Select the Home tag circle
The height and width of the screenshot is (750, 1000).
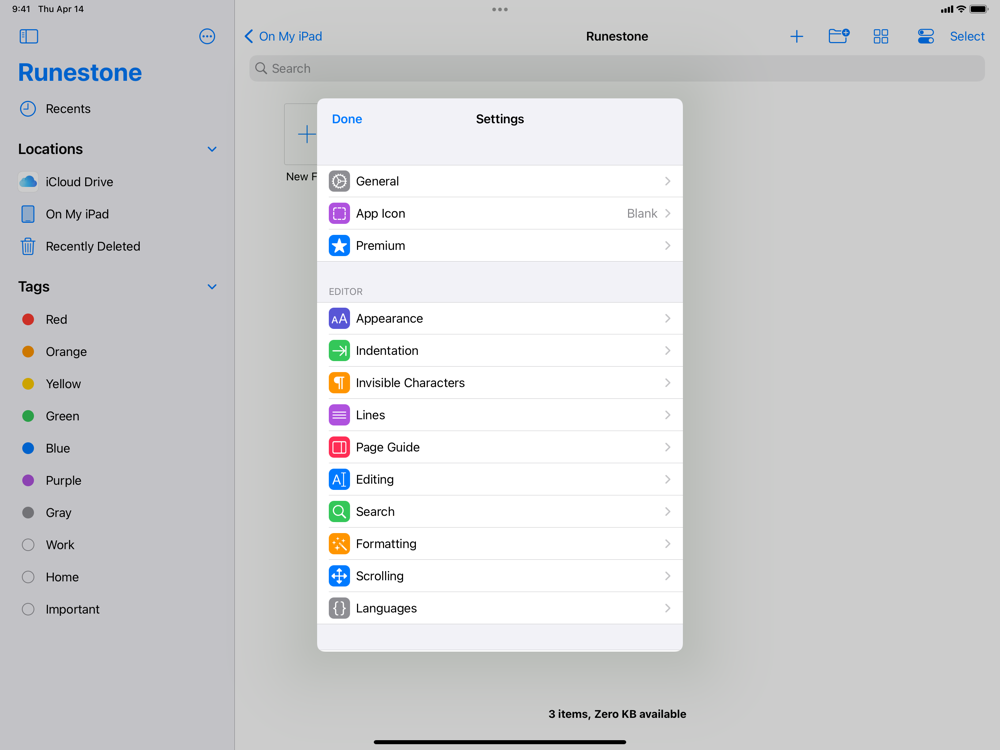tap(28, 577)
